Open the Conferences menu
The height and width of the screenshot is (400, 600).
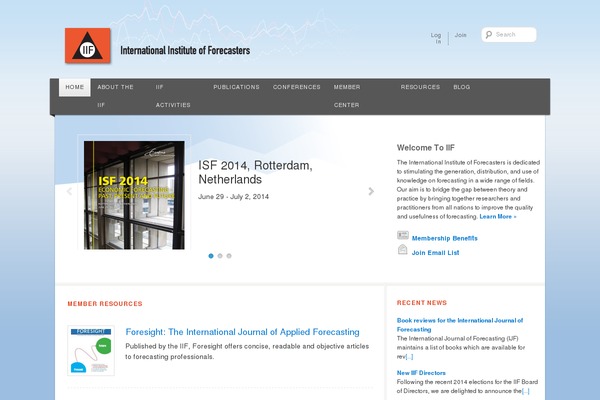tap(297, 87)
